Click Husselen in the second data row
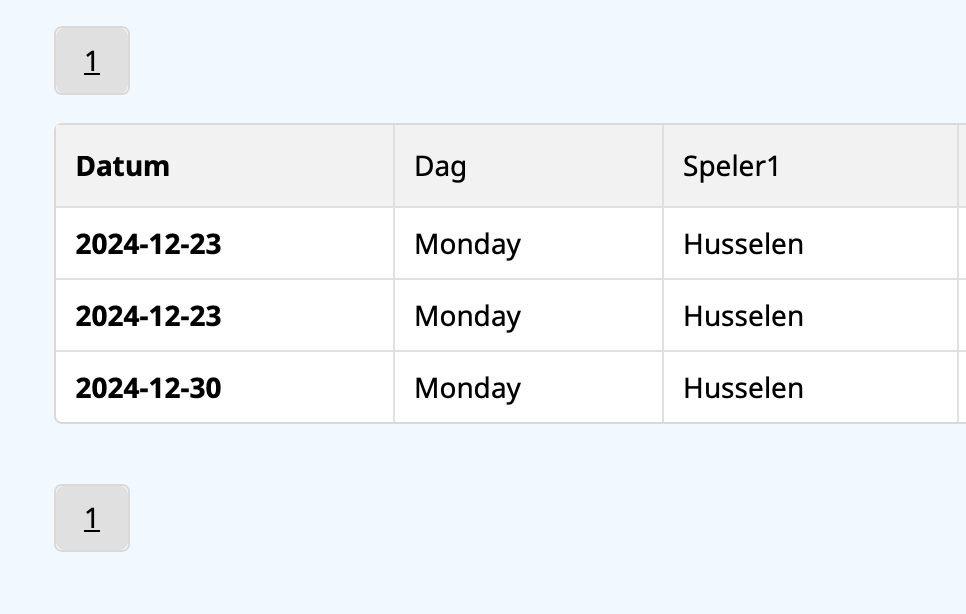Viewport: 966px width, 614px height. click(743, 316)
